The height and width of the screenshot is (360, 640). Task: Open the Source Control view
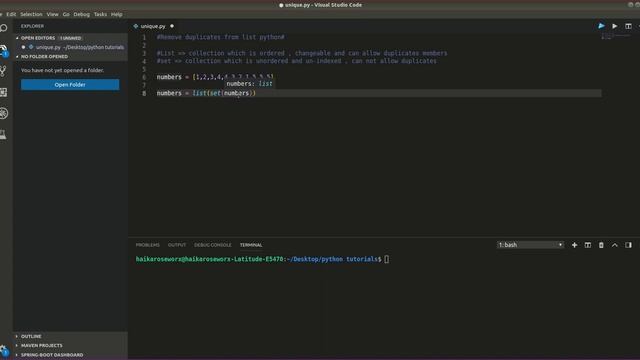coord(3,71)
